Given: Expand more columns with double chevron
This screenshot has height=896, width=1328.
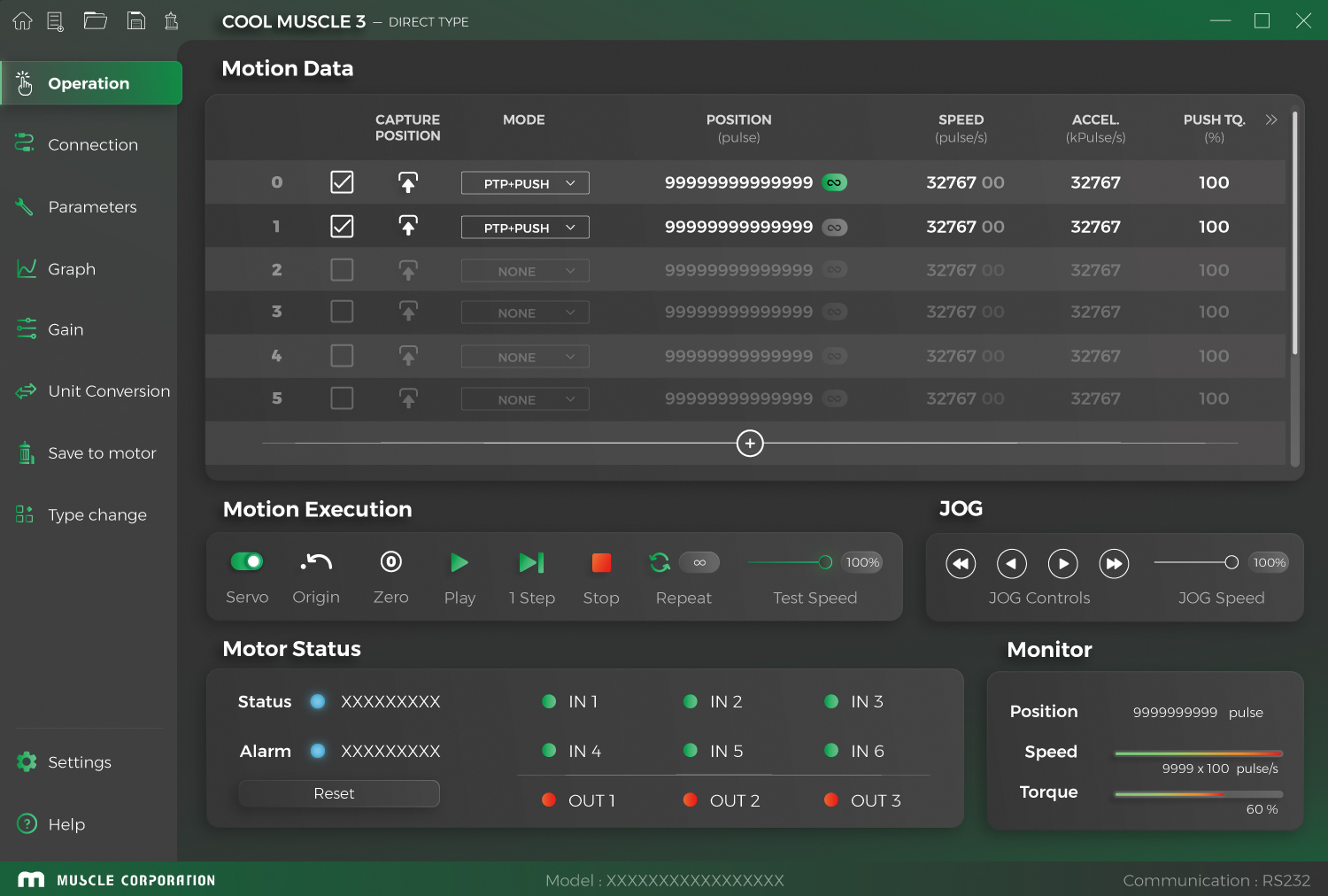Looking at the screenshot, I should tap(1271, 120).
